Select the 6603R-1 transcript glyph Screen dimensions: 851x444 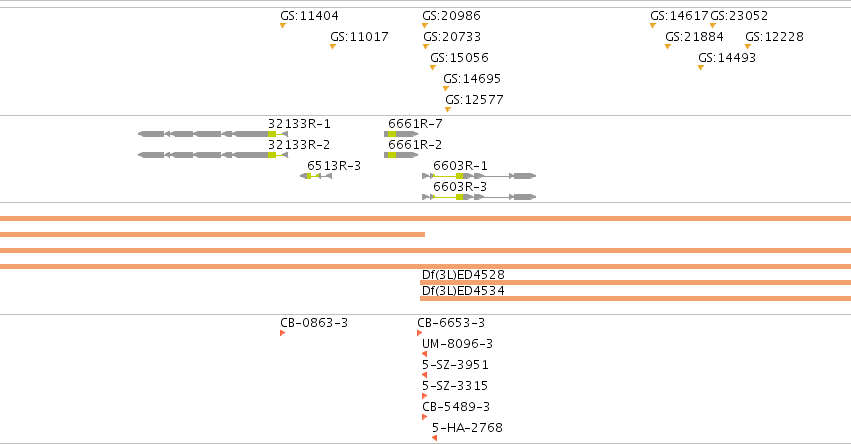pos(479,176)
